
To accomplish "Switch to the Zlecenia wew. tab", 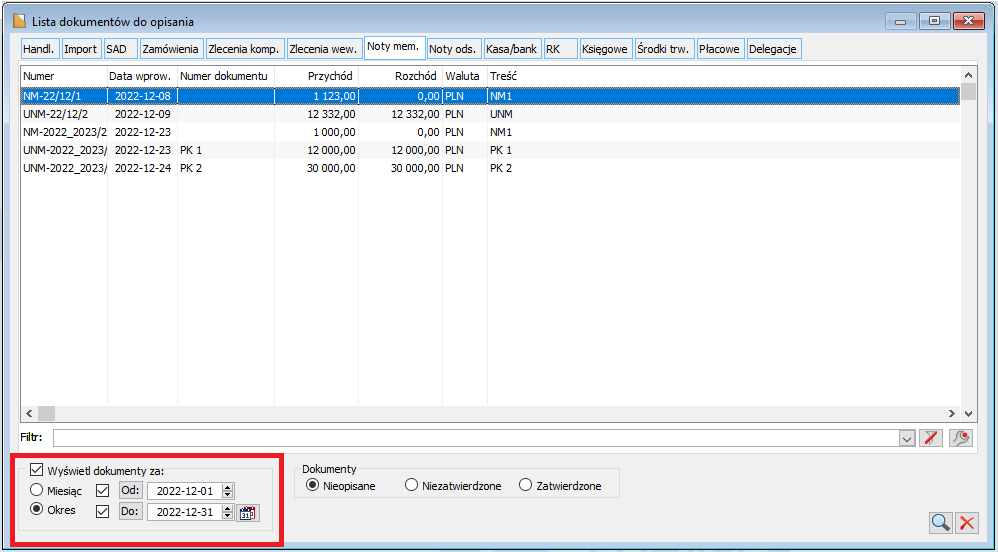I will pyautogui.click(x=323, y=49).
